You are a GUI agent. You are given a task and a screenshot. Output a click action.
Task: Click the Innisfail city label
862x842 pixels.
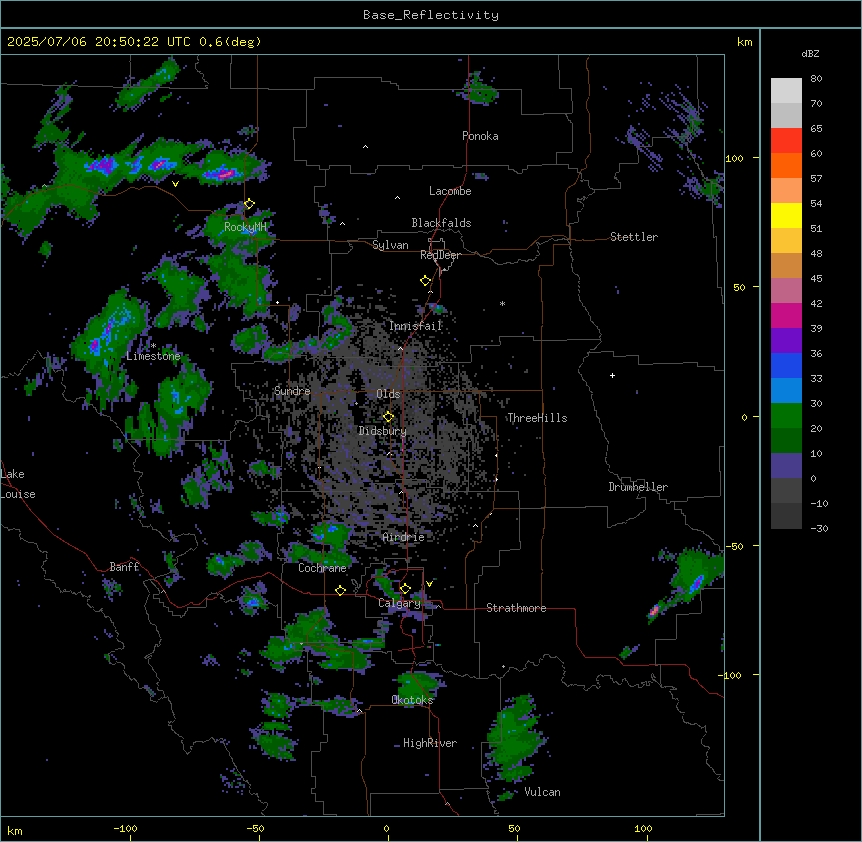point(416,326)
